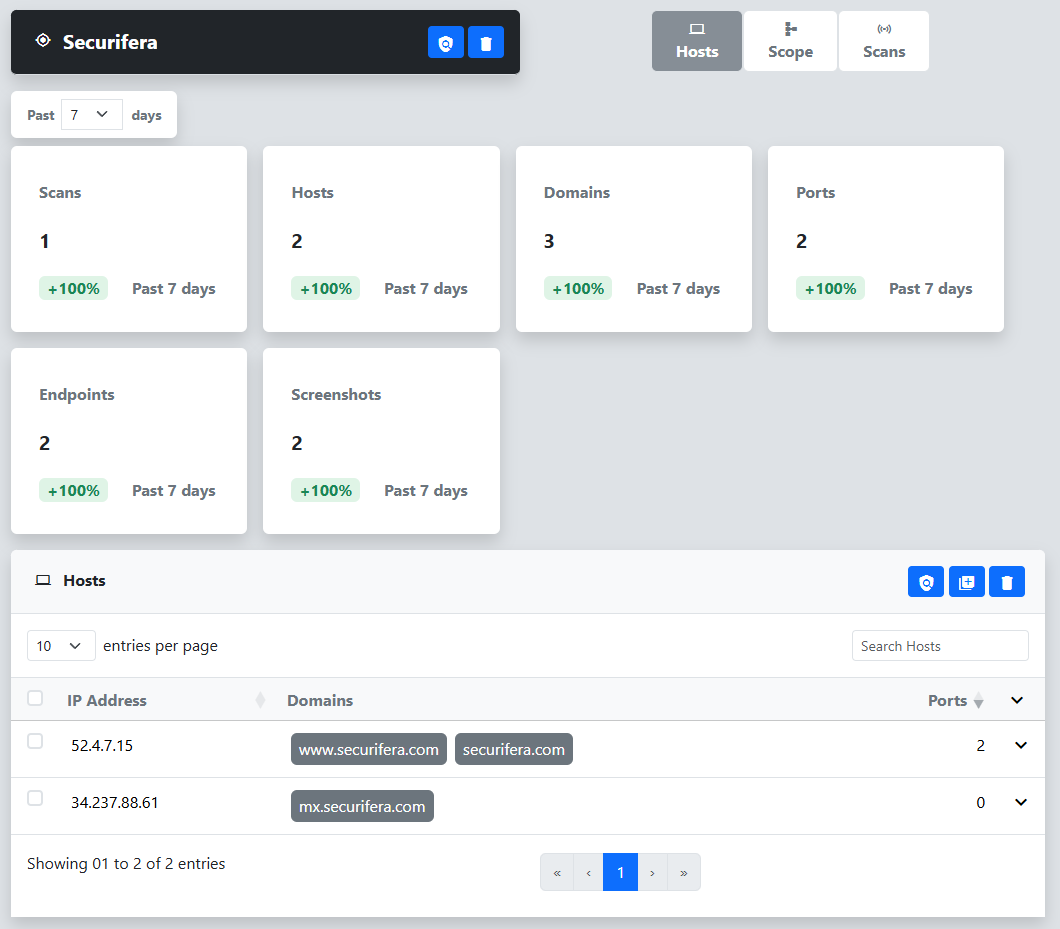The height and width of the screenshot is (929, 1060).
Task: Open the entries per page dropdown
Action: (x=61, y=646)
